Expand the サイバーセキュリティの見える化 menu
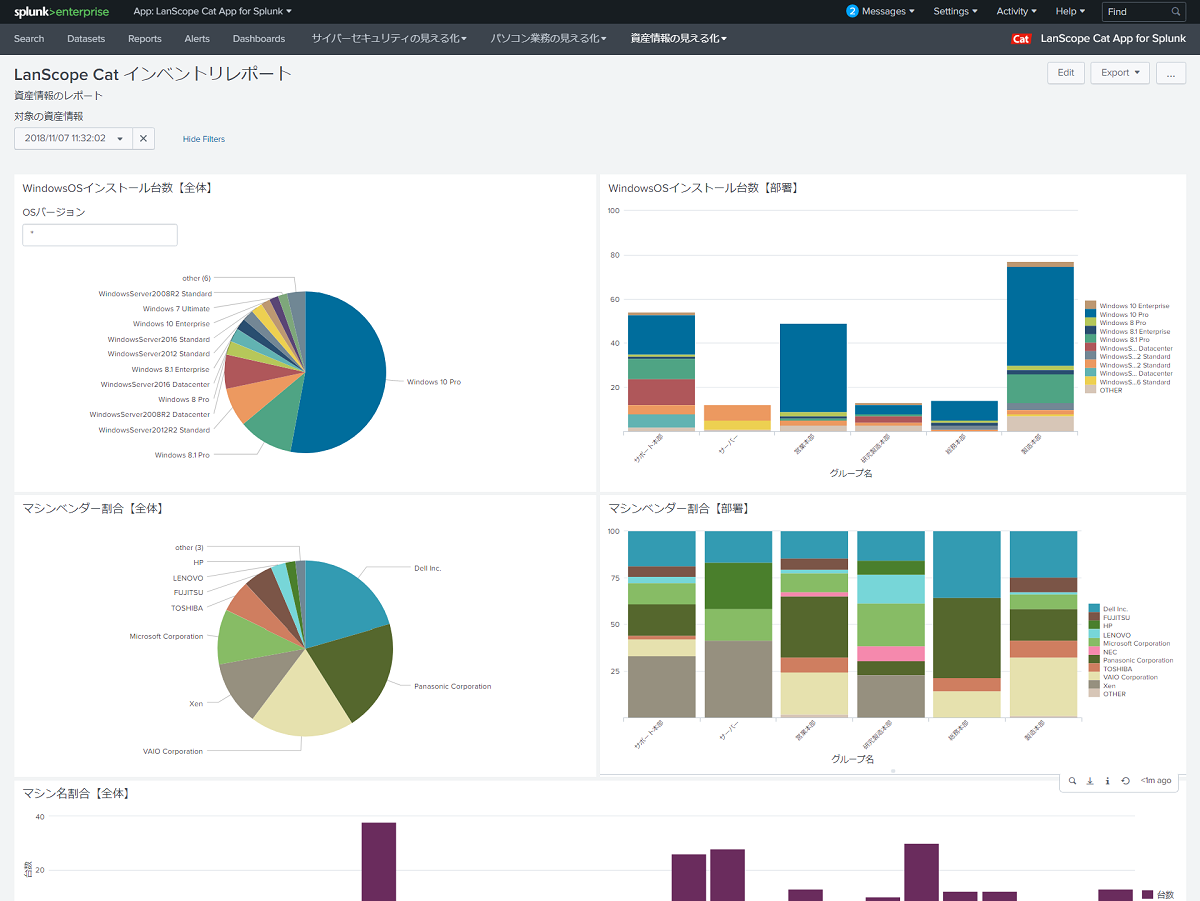Viewport: 1200px width, 901px height. point(389,39)
